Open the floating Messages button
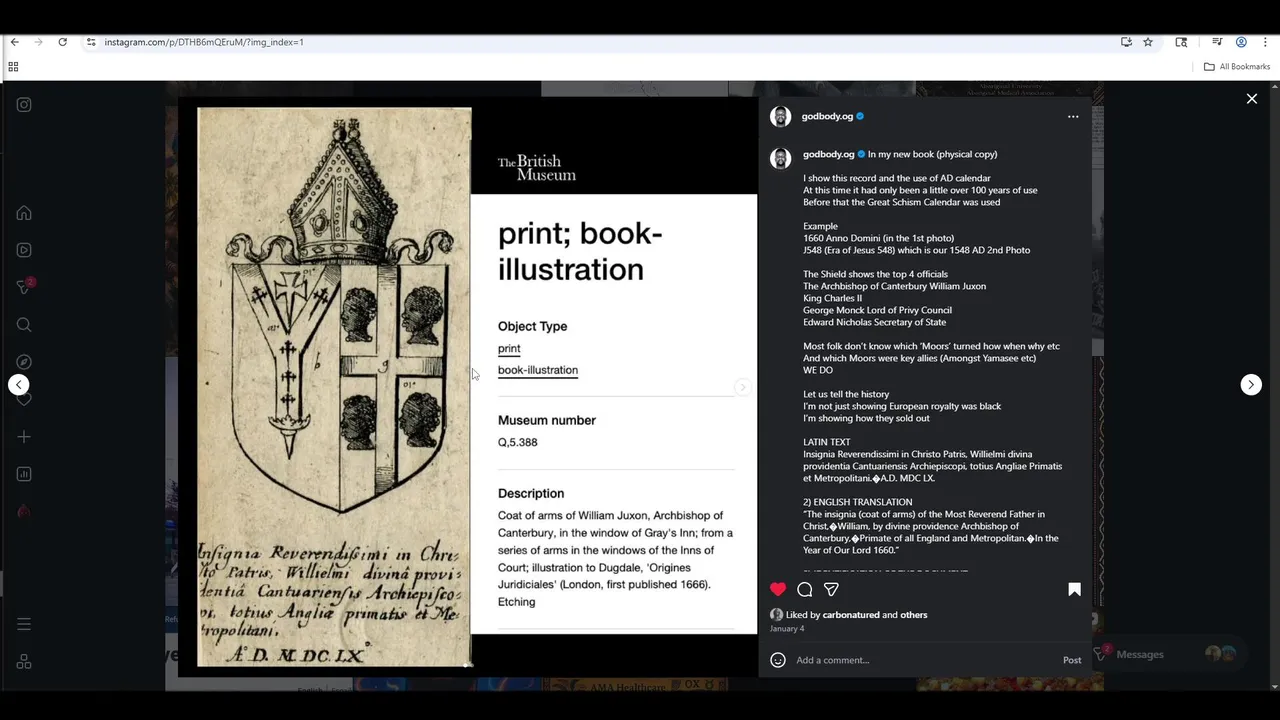 tap(1170, 654)
